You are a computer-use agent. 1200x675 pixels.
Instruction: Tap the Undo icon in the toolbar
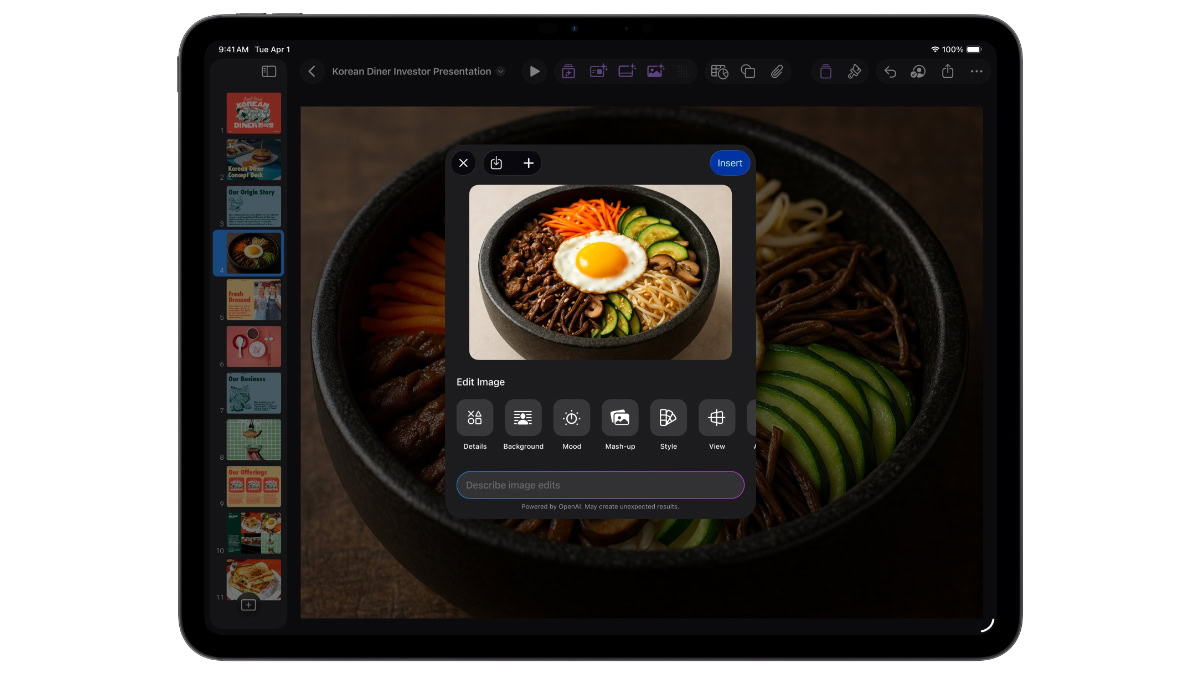[890, 71]
